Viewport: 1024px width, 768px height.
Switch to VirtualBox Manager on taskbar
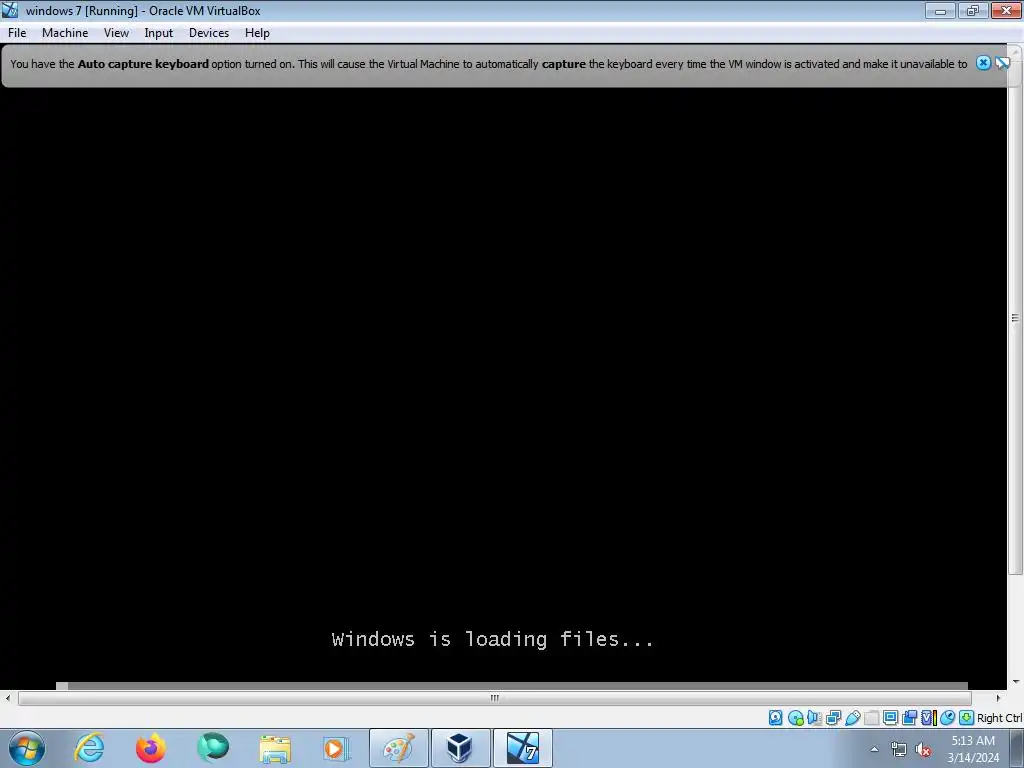coord(460,748)
